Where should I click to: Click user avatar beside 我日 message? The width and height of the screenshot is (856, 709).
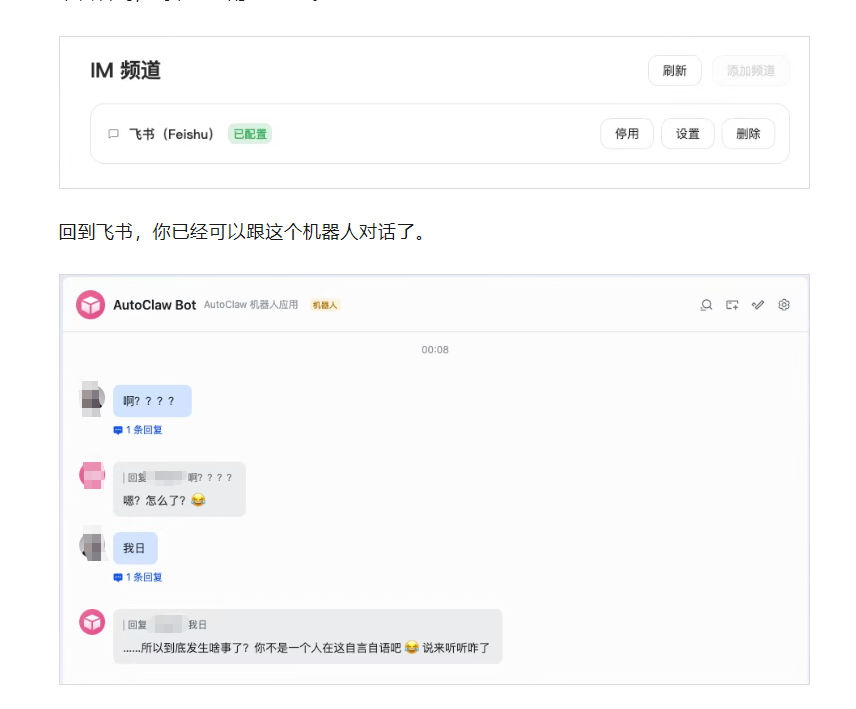point(92,545)
